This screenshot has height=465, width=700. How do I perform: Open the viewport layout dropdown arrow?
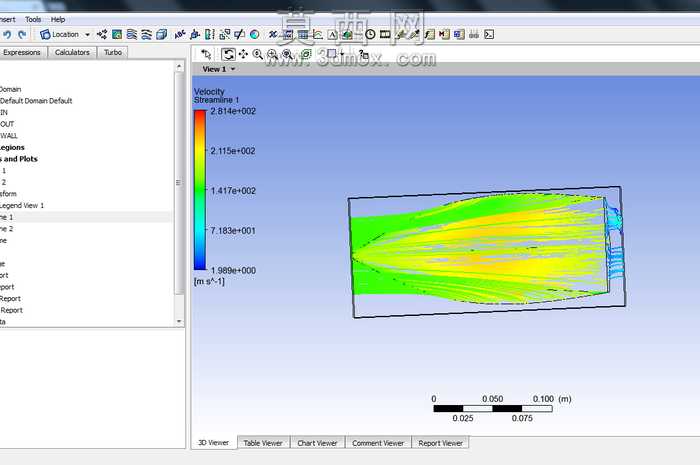(342, 54)
